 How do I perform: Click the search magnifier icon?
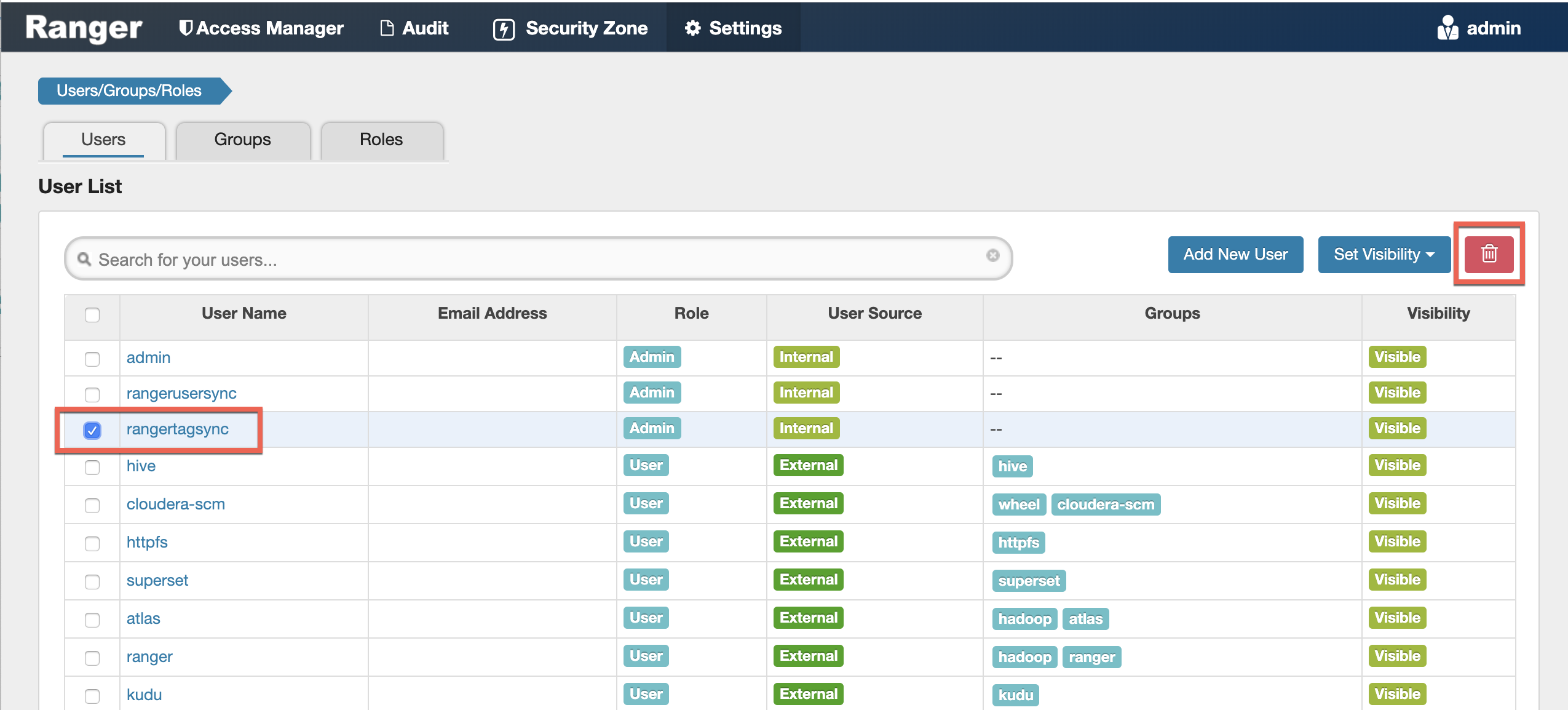point(84,259)
